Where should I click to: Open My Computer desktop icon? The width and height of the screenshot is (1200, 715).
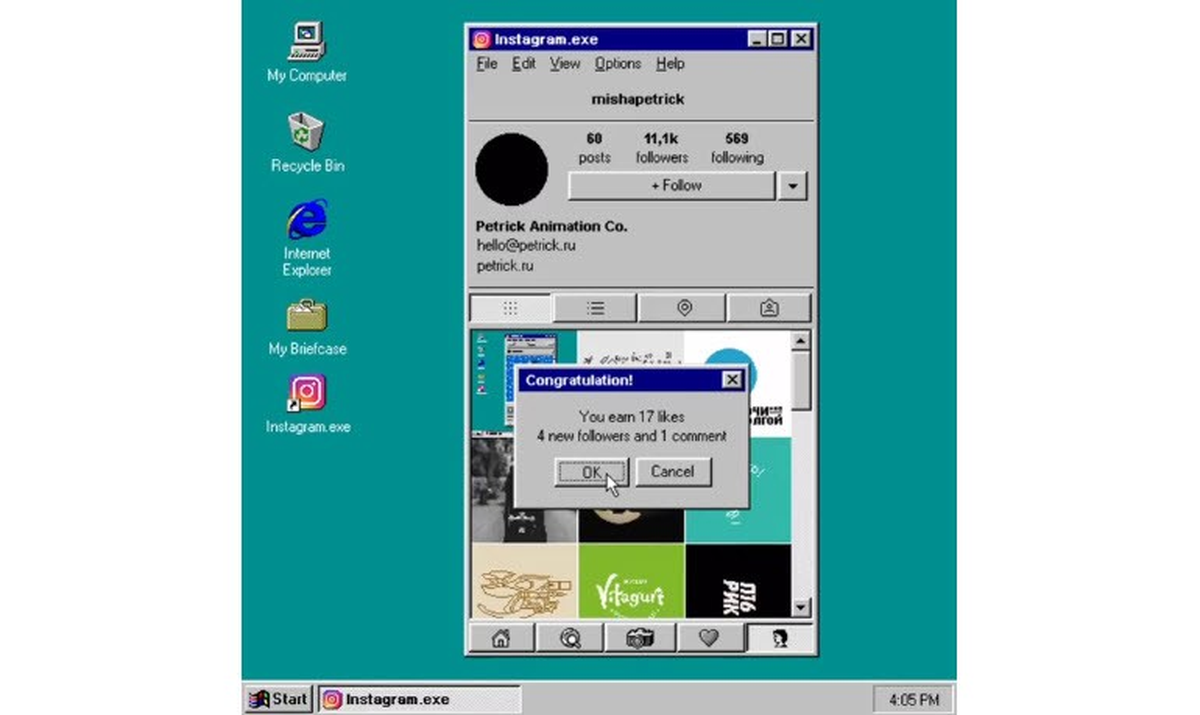tap(307, 52)
